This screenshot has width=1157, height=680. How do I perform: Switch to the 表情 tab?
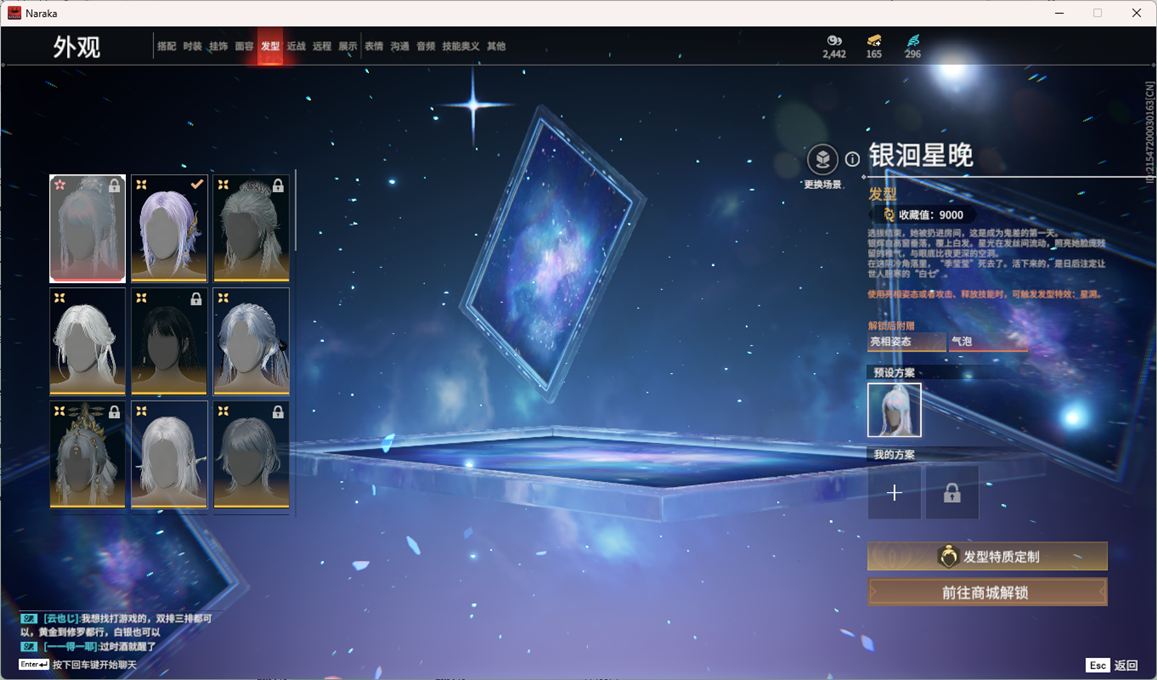point(374,46)
